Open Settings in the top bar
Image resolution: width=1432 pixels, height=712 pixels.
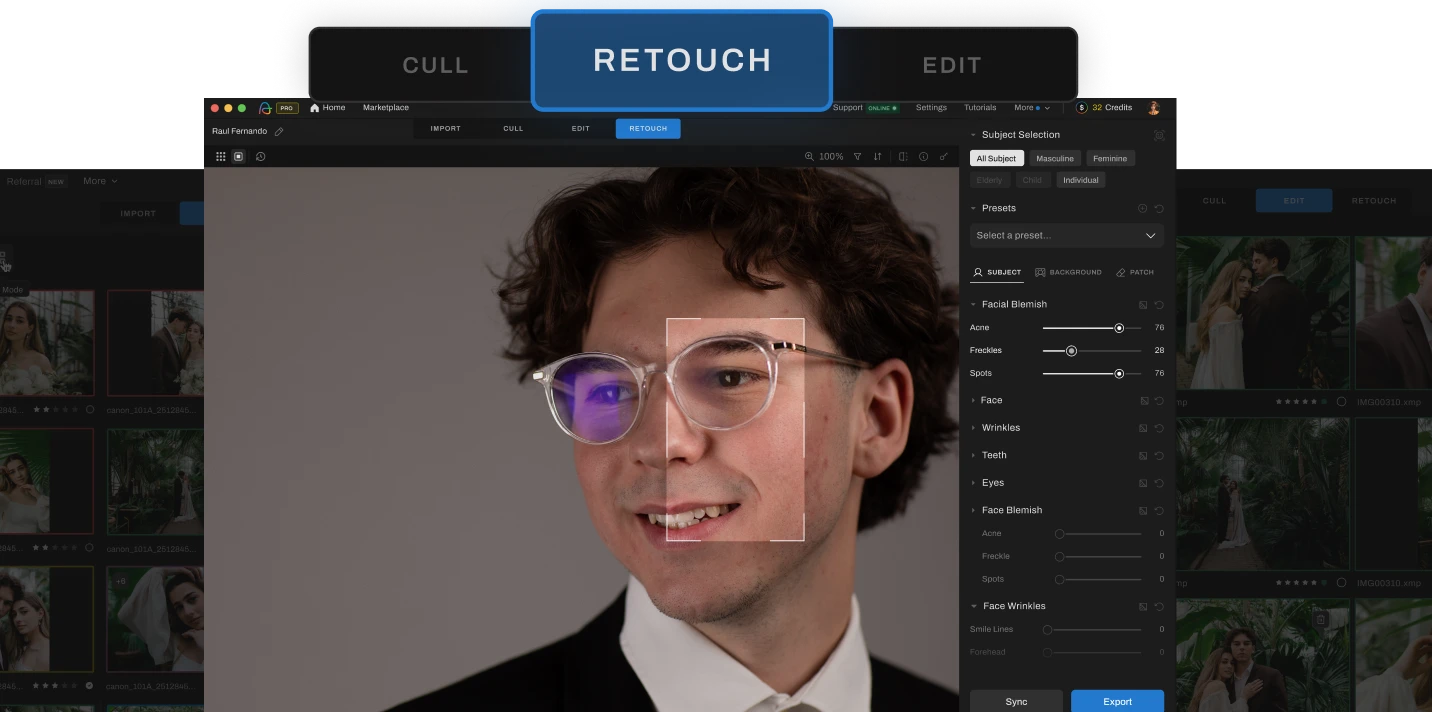(931, 108)
